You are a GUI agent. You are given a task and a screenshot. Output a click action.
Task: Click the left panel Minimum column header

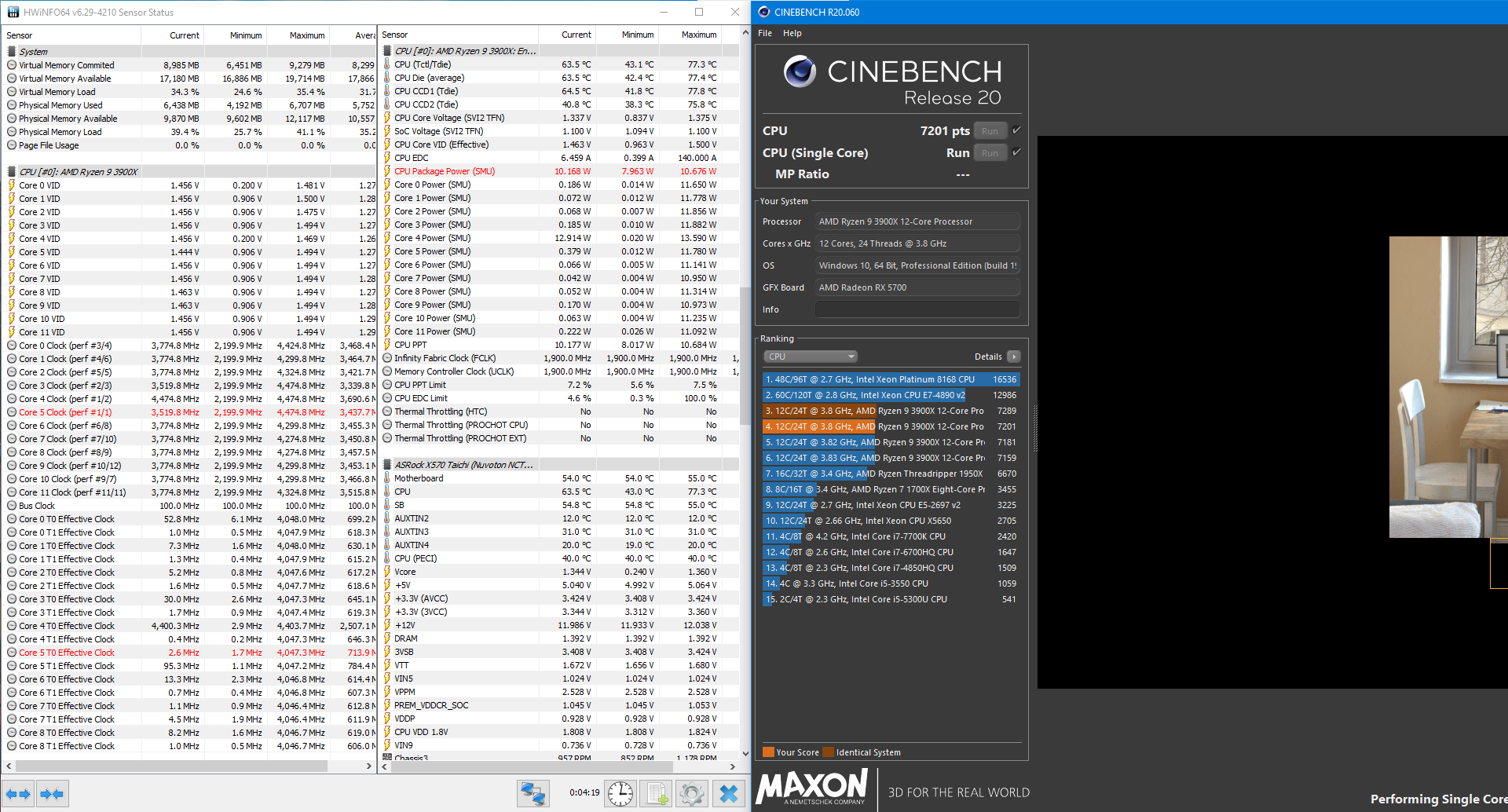pos(235,35)
